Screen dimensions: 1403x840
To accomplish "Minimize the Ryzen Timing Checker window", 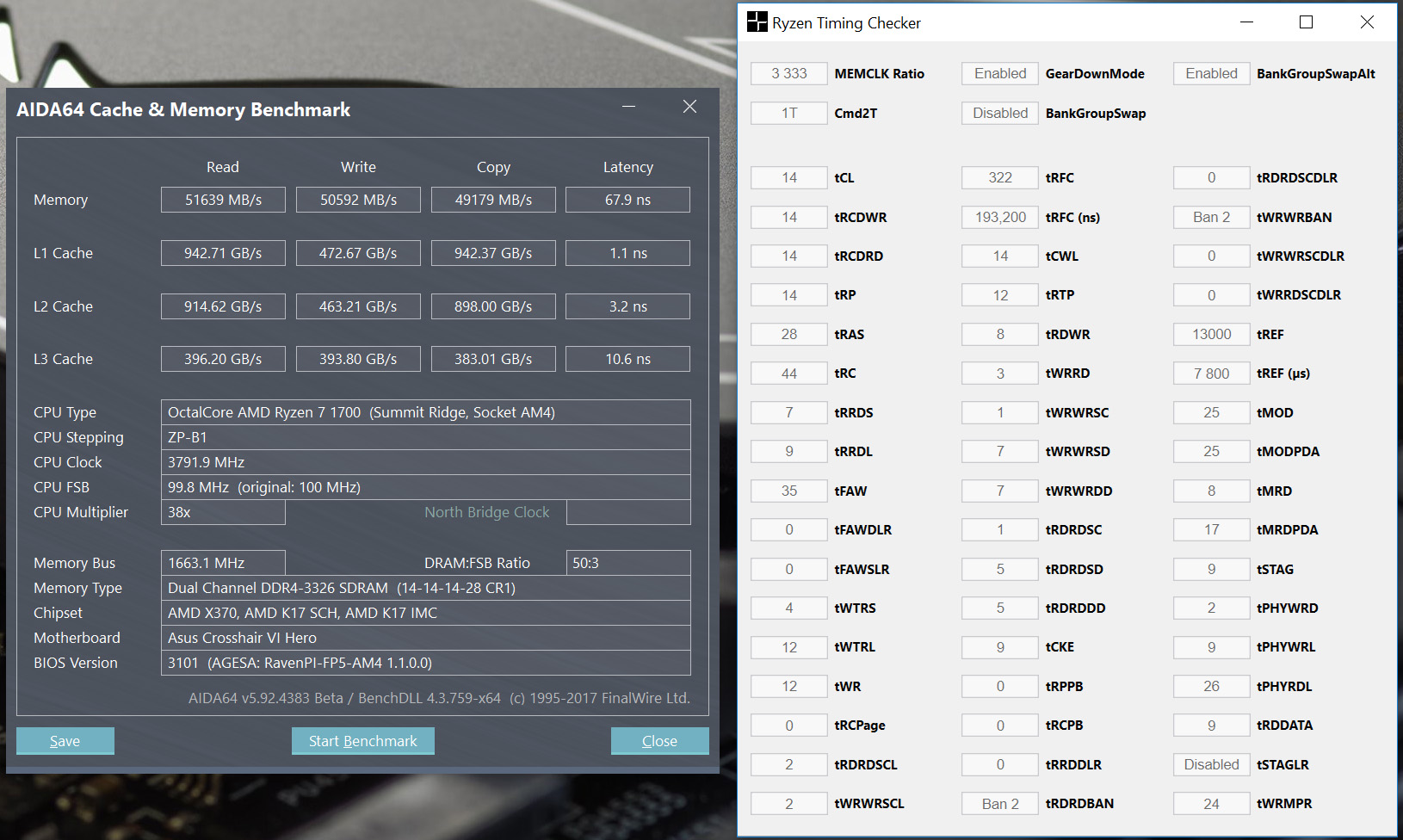I will (1245, 22).
